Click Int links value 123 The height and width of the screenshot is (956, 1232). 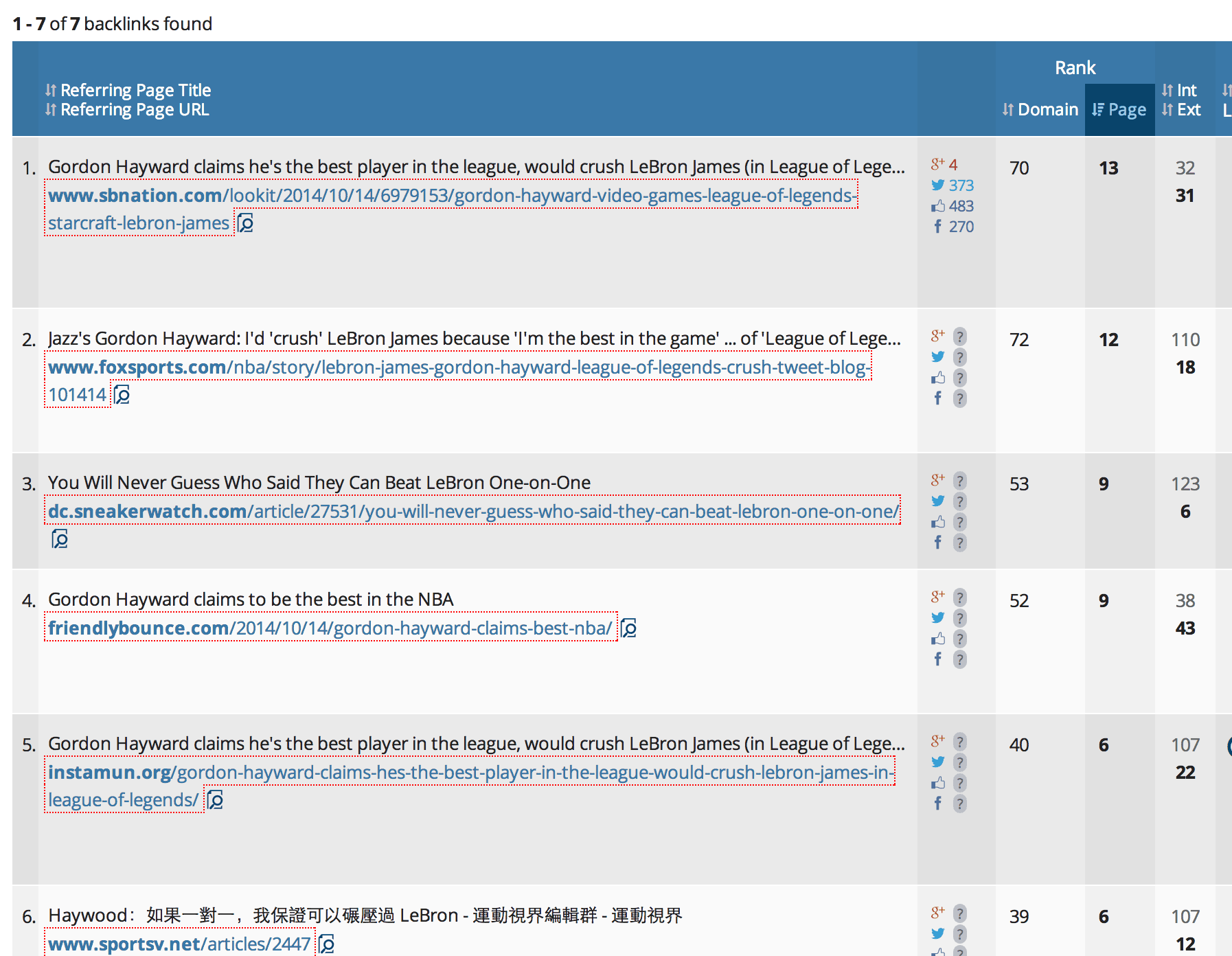[1185, 484]
